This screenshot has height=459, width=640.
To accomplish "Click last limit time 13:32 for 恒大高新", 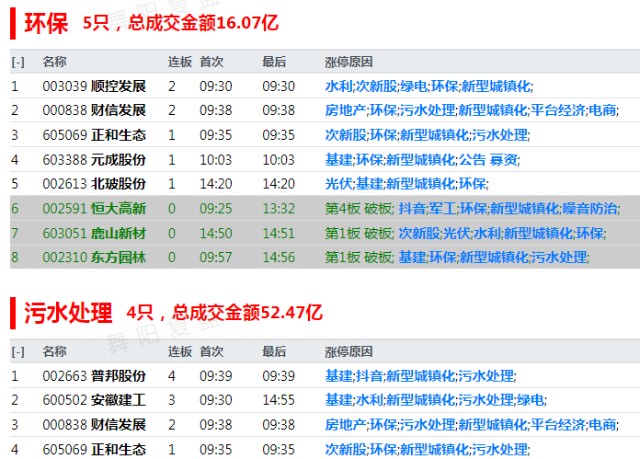I will pos(278,208).
